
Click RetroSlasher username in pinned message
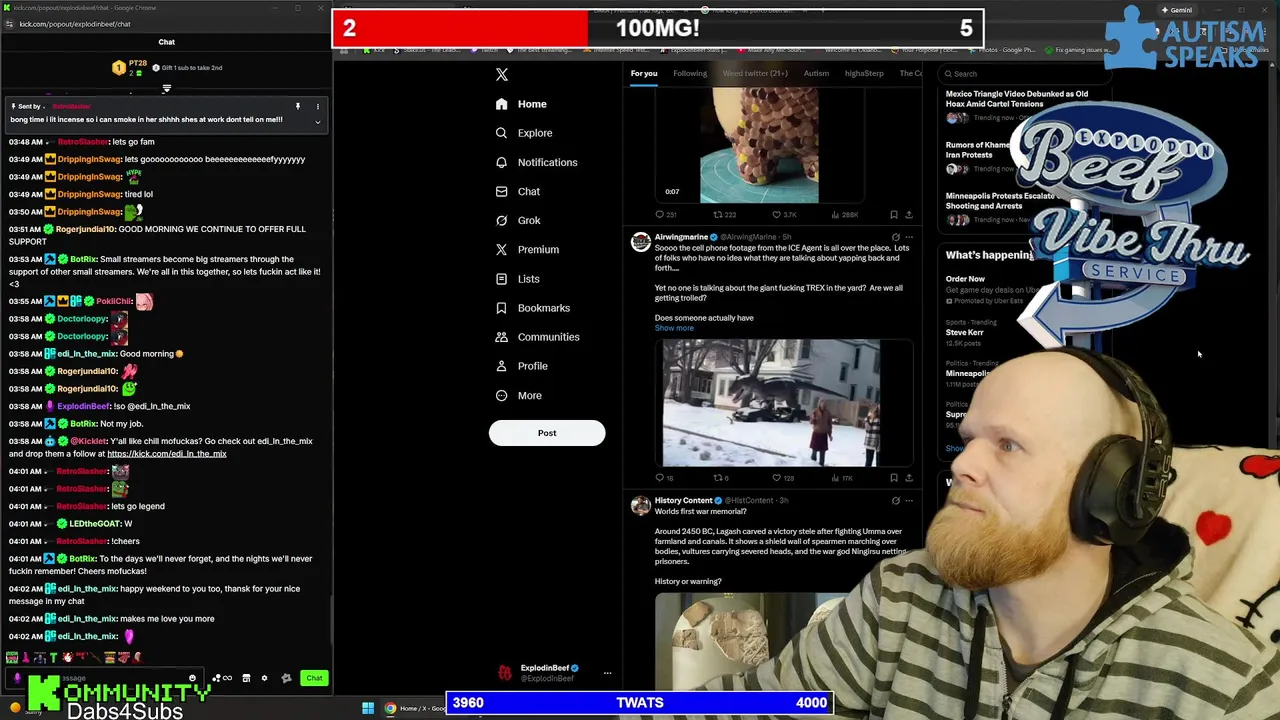[x=71, y=106]
